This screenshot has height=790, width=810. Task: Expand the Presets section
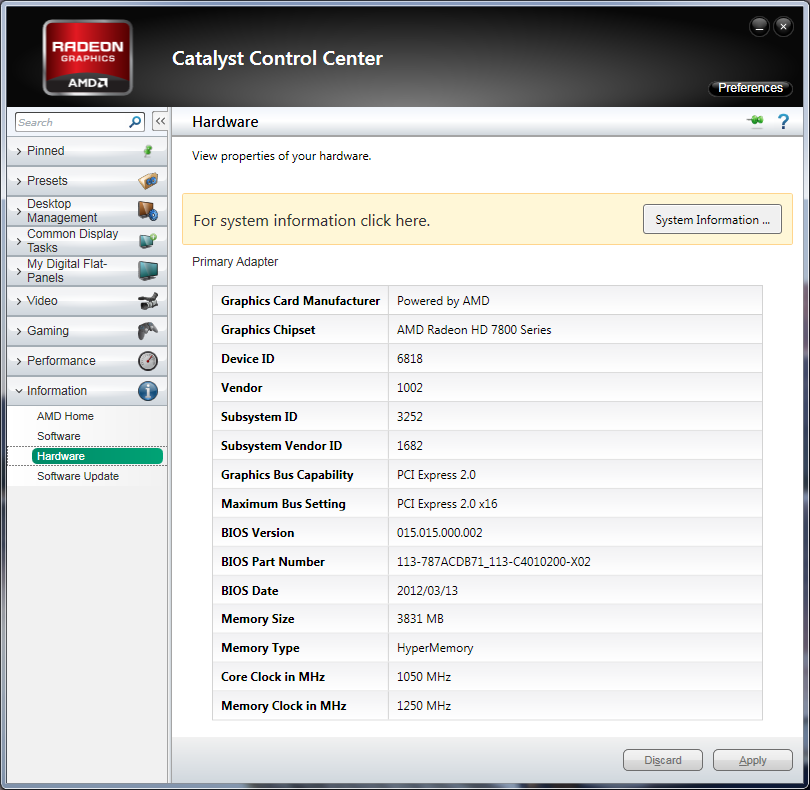(87, 181)
